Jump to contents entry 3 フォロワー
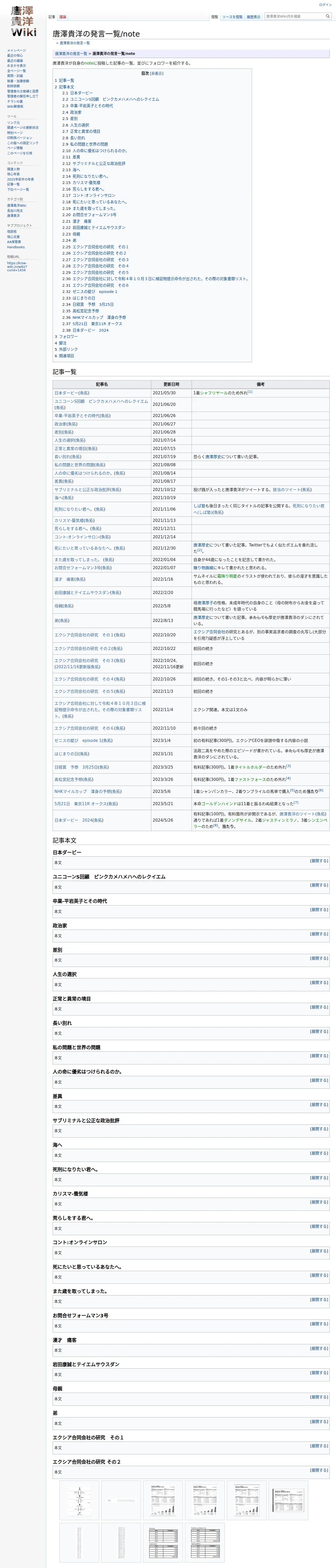 [x=68, y=337]
